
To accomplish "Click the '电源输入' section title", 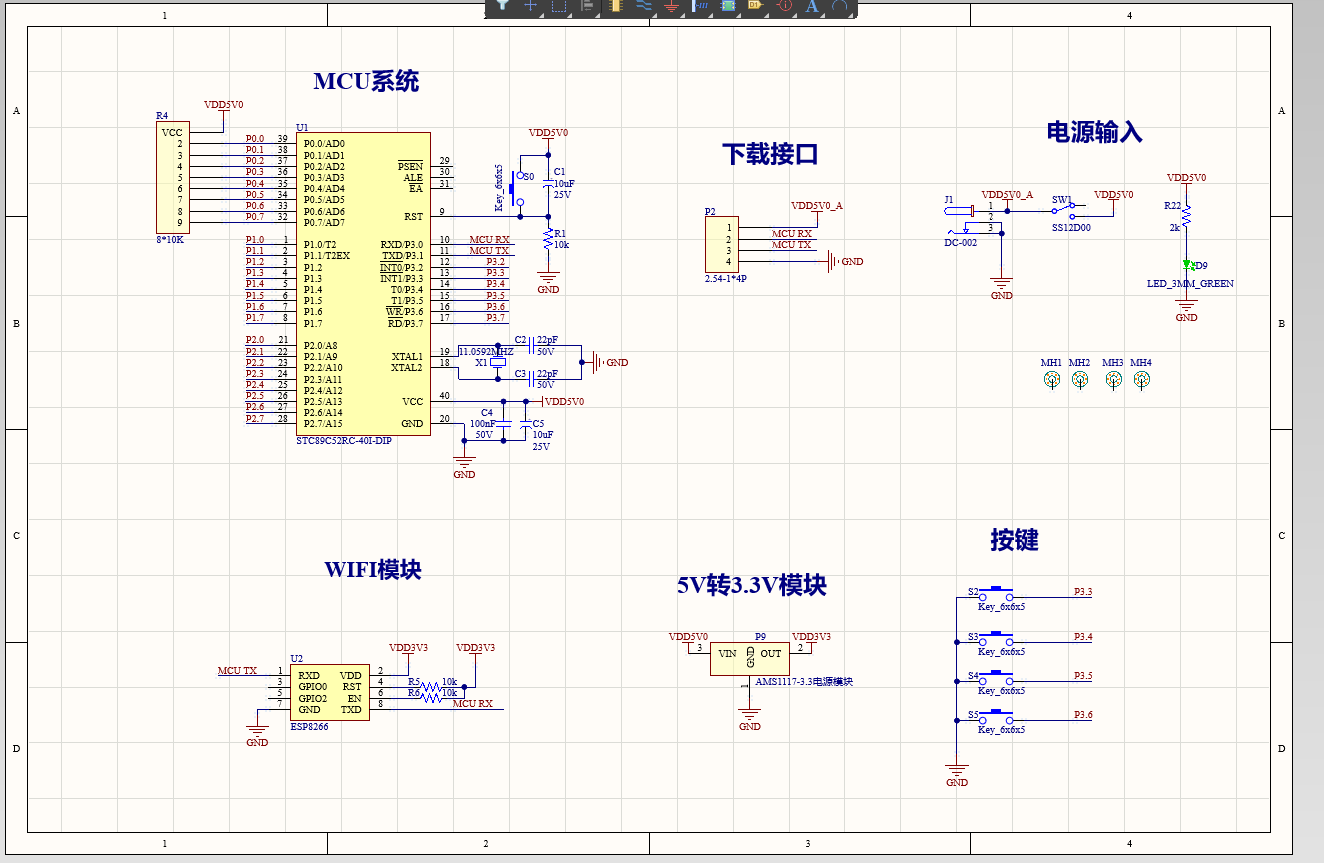I will [1094, 132].
